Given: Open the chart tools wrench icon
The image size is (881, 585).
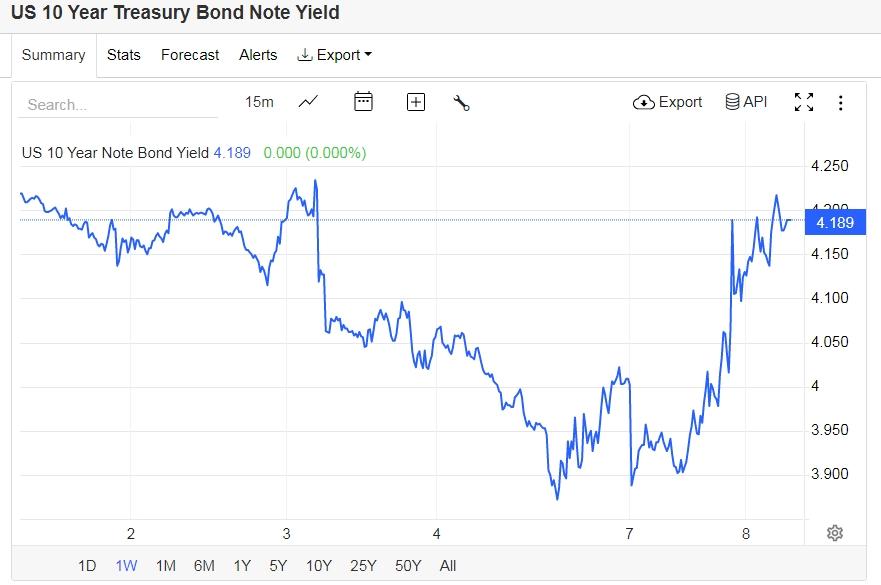Looking at the screenshot, I should [x=461, y=102].
